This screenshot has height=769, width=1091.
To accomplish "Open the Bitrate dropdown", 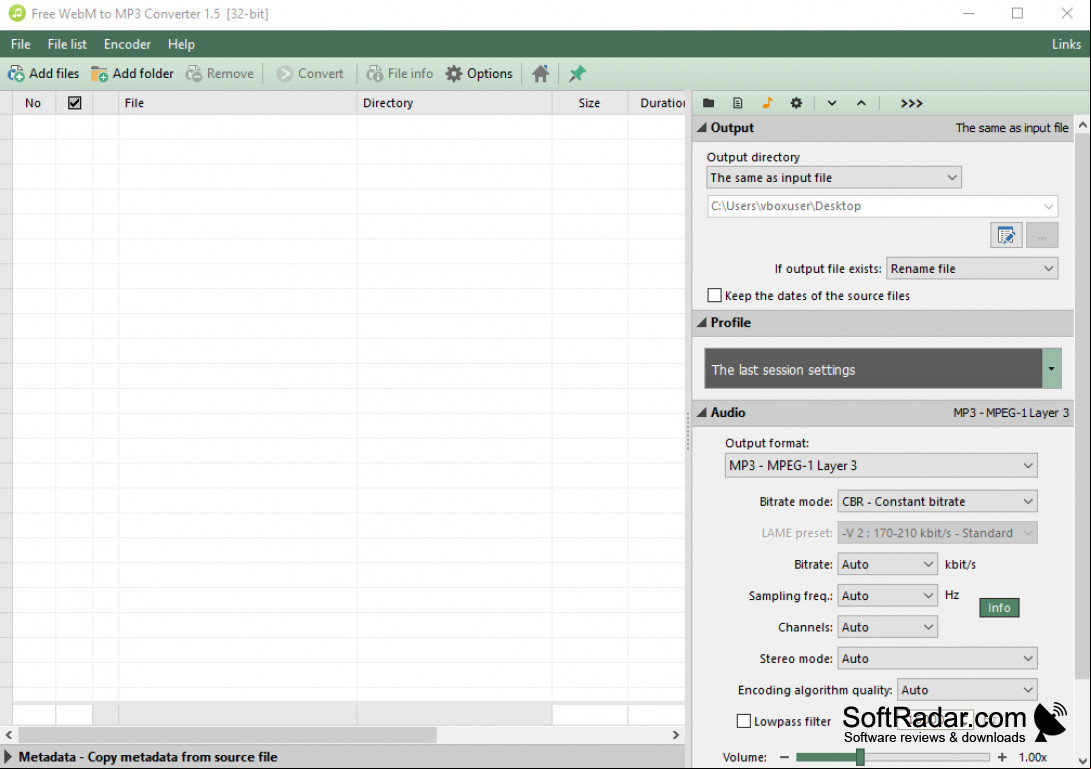I will (887, 564).
